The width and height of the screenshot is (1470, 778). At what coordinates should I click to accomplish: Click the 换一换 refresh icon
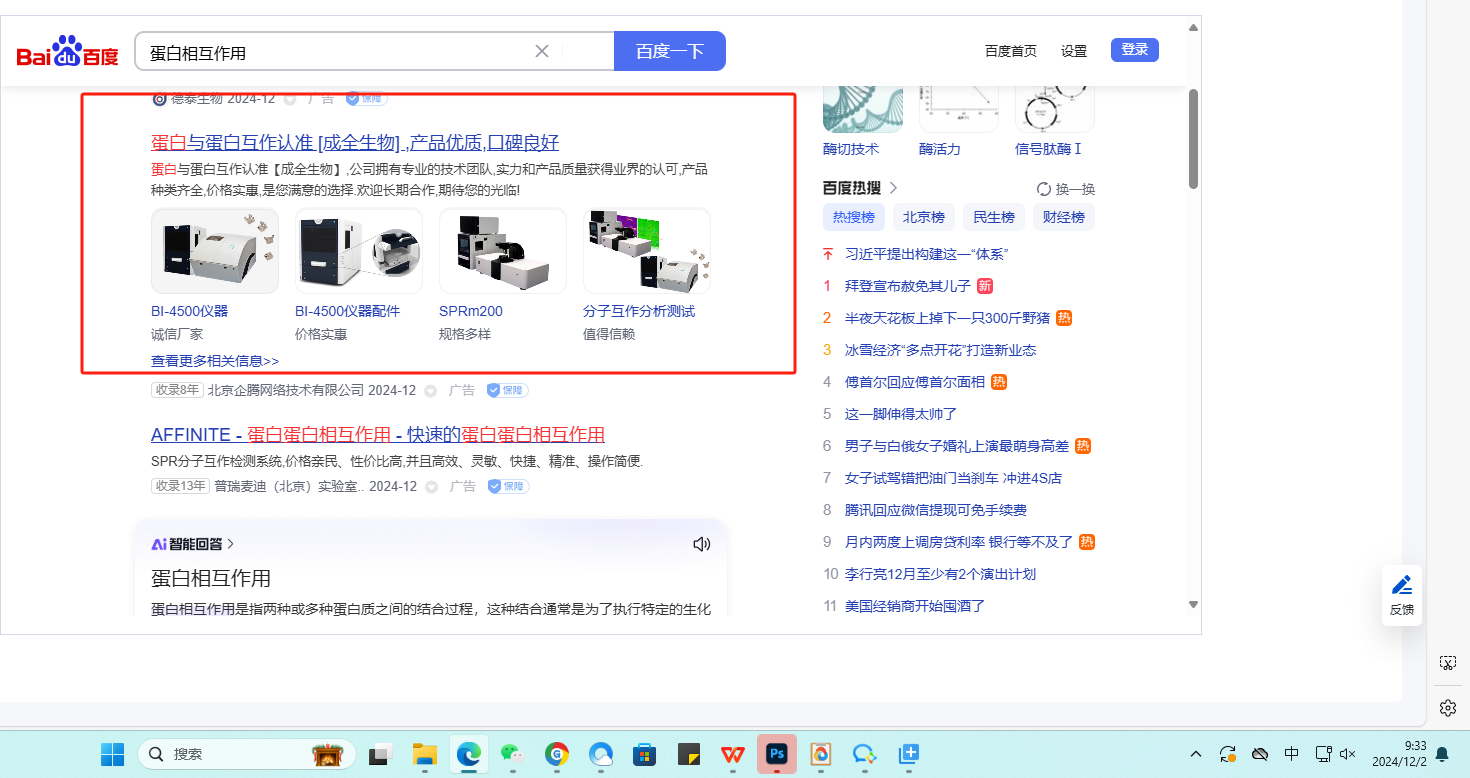(x=1044, y=189)
